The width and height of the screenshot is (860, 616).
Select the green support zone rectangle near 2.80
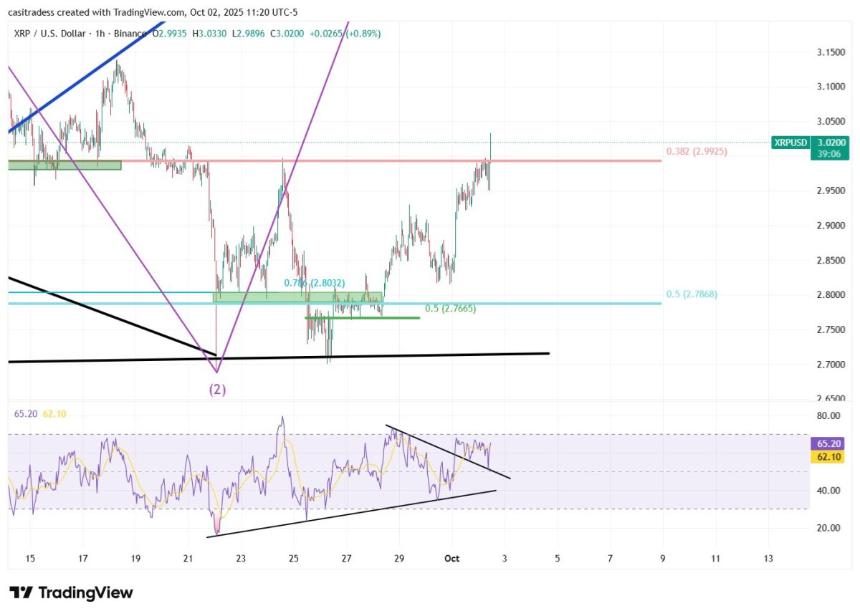[x=298, y=297]
